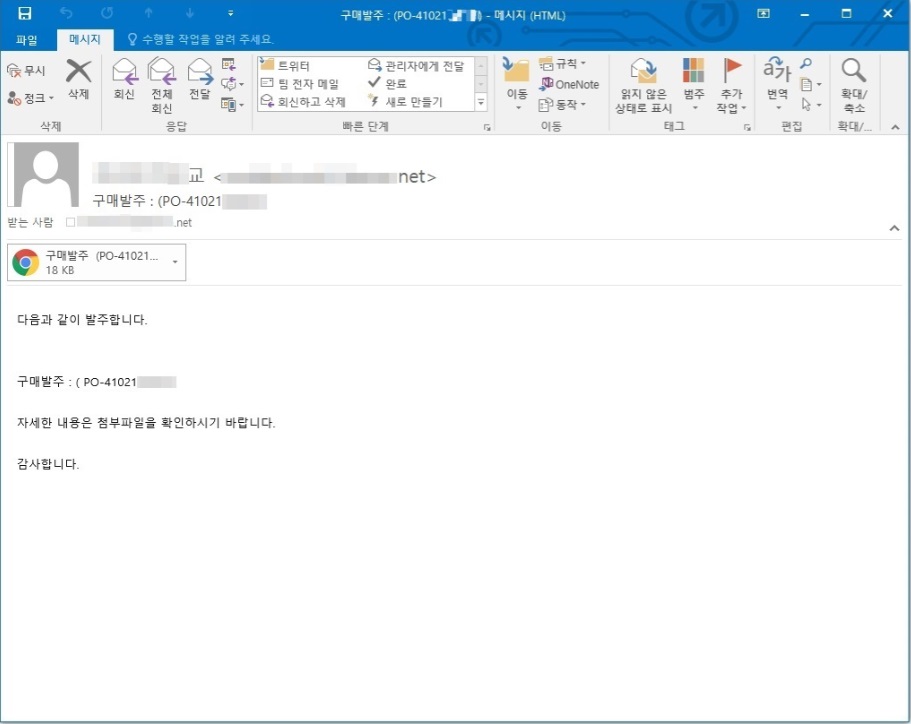This screenshot has width=911, height=724.
Task: Send the message to OneNote
Action: pyautogui.click(x=569, y=84)
